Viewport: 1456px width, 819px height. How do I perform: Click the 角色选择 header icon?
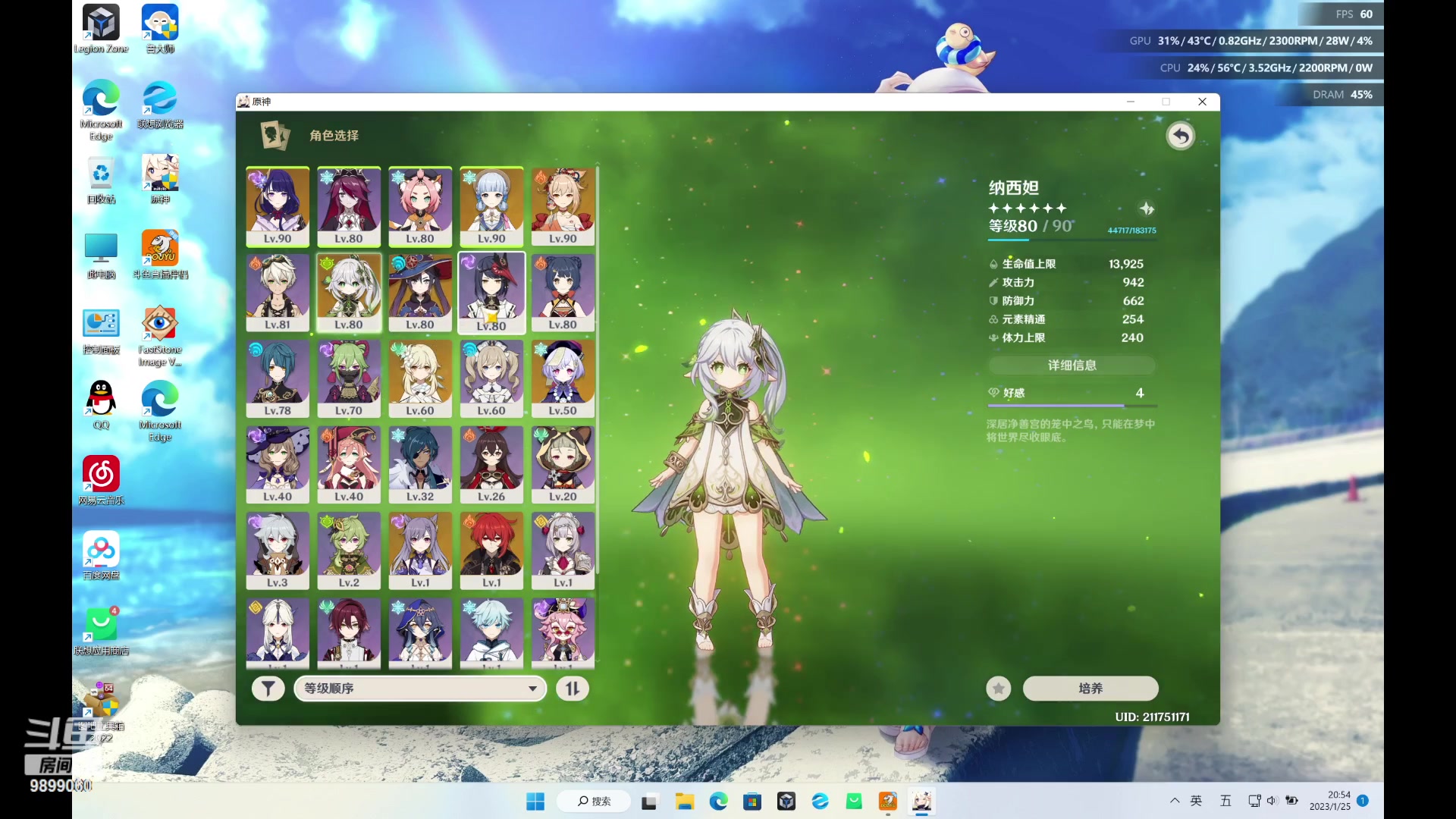275,136
